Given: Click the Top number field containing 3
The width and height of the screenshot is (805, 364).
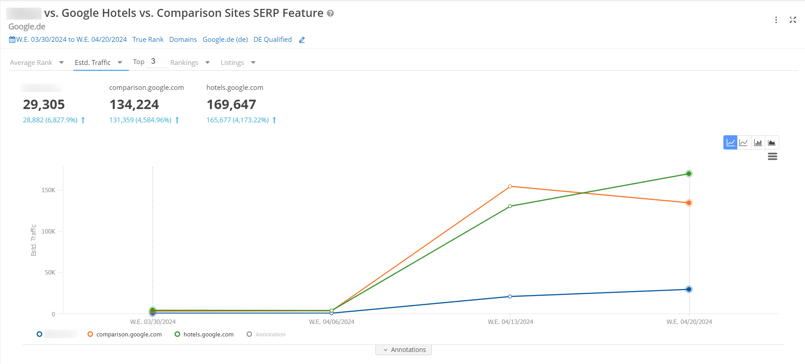Looking at the screenshot, I should point(158,62).
